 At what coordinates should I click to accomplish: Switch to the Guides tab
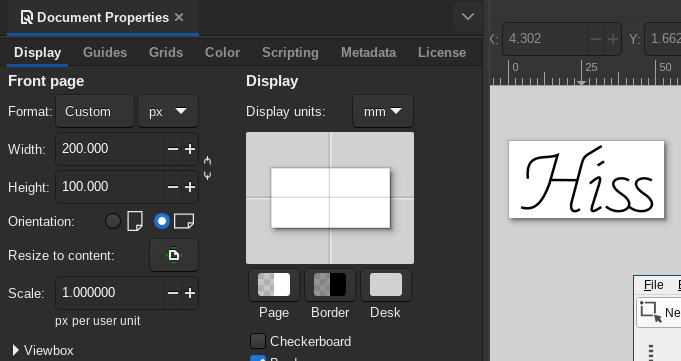(x=105, y=53)
